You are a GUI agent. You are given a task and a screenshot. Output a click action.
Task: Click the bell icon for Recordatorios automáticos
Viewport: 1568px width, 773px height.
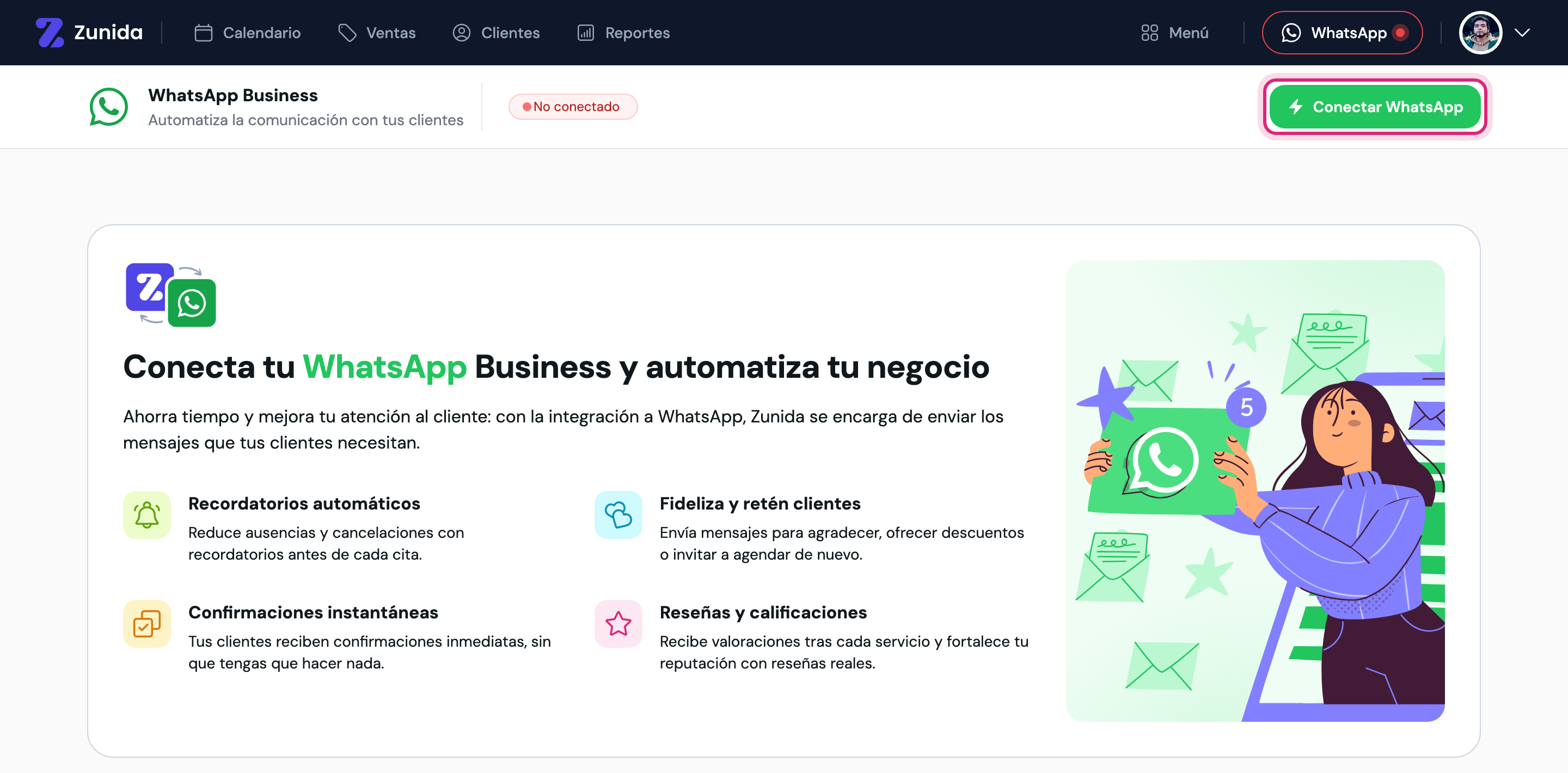[x=146, y=515]
